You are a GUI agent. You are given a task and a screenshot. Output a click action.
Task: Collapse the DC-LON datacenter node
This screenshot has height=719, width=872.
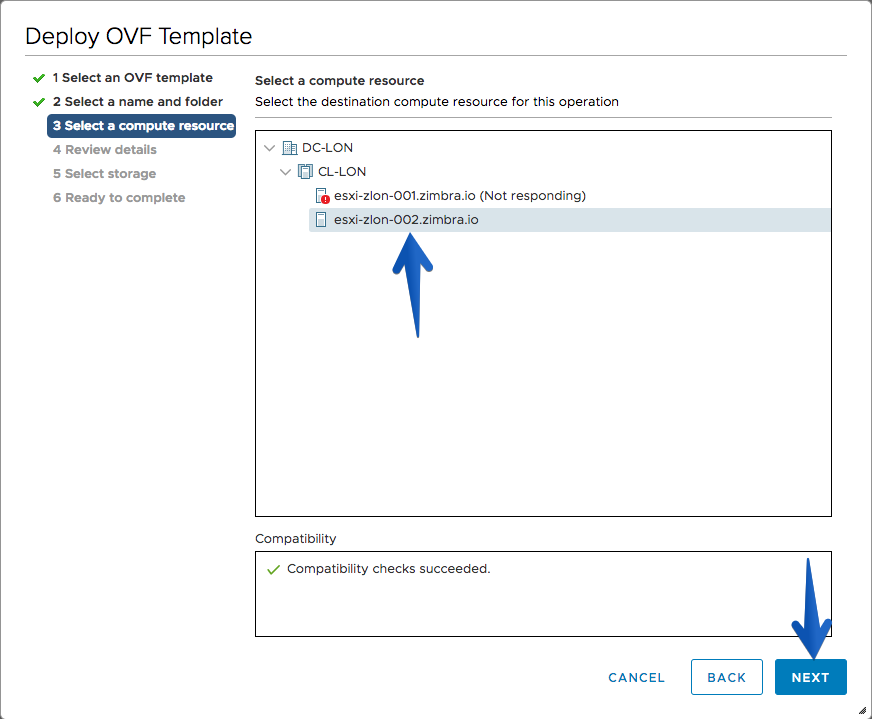(x=270, y=148)
